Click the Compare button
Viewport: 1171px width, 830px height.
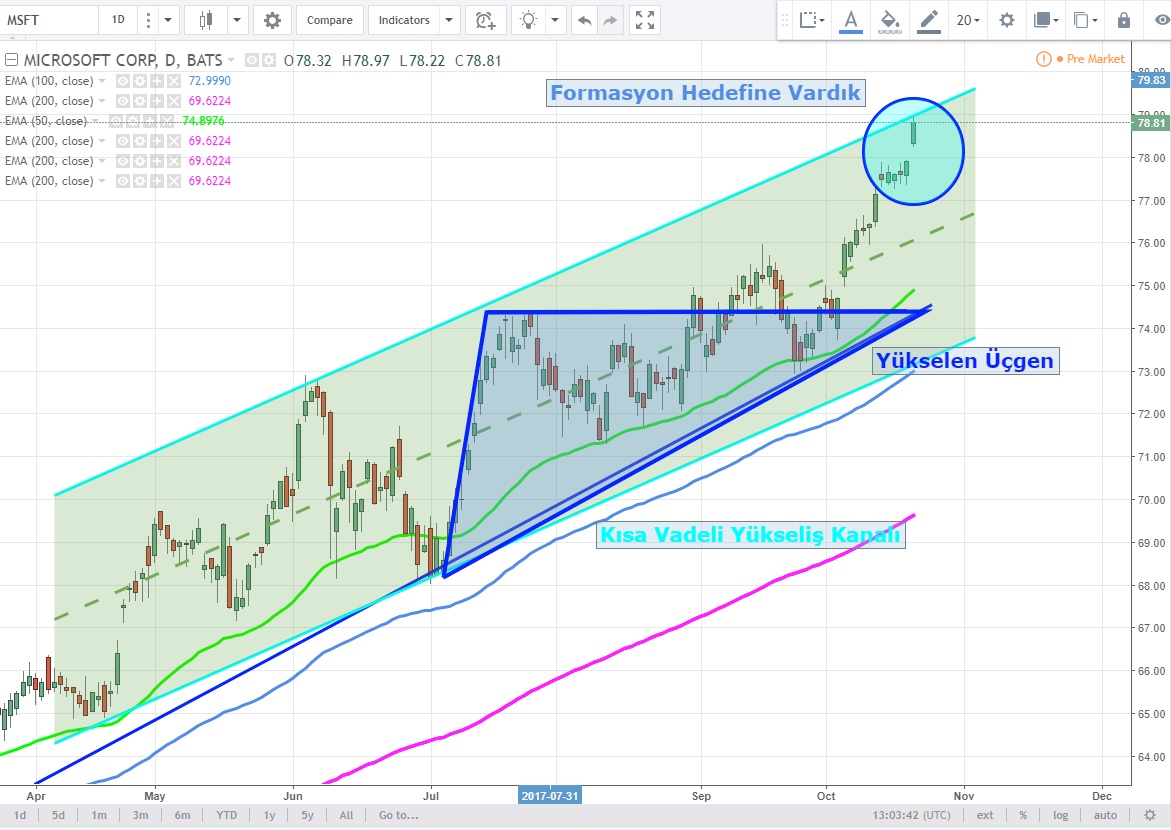pyautogui.click(x=329, y=20)
